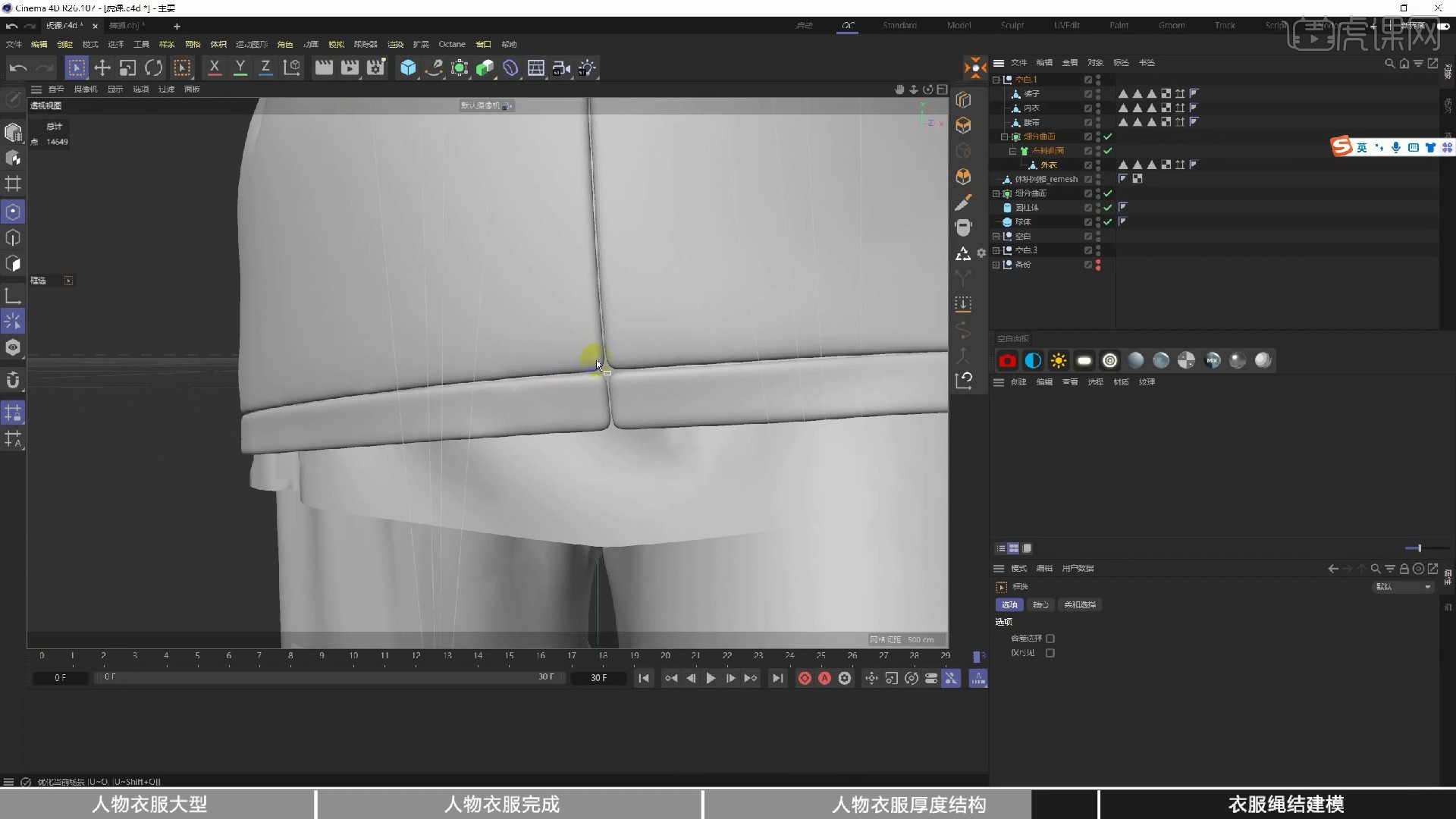This screenshot has height=819, width=1456.
Task: Click the Octane MIX material sphere
Action: pyautogui.click(x=1212, y=361)
